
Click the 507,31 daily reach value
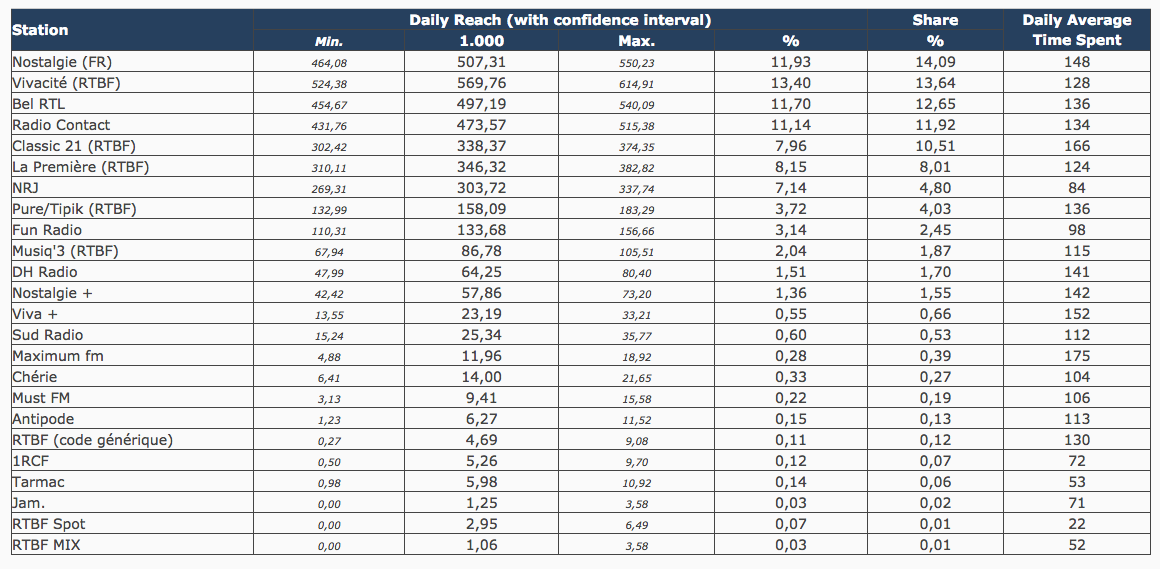click(481, 62)
